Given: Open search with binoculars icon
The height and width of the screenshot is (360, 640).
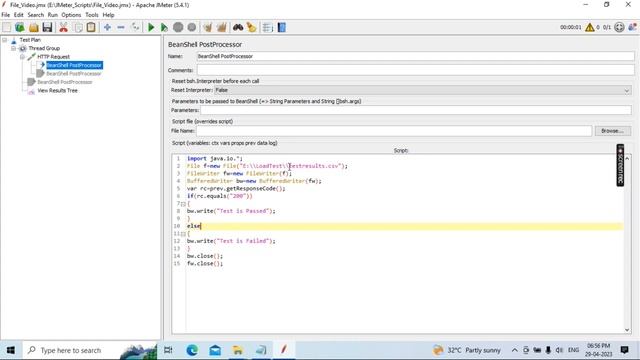Looking at the screenshot, I should tap(238, 27).
